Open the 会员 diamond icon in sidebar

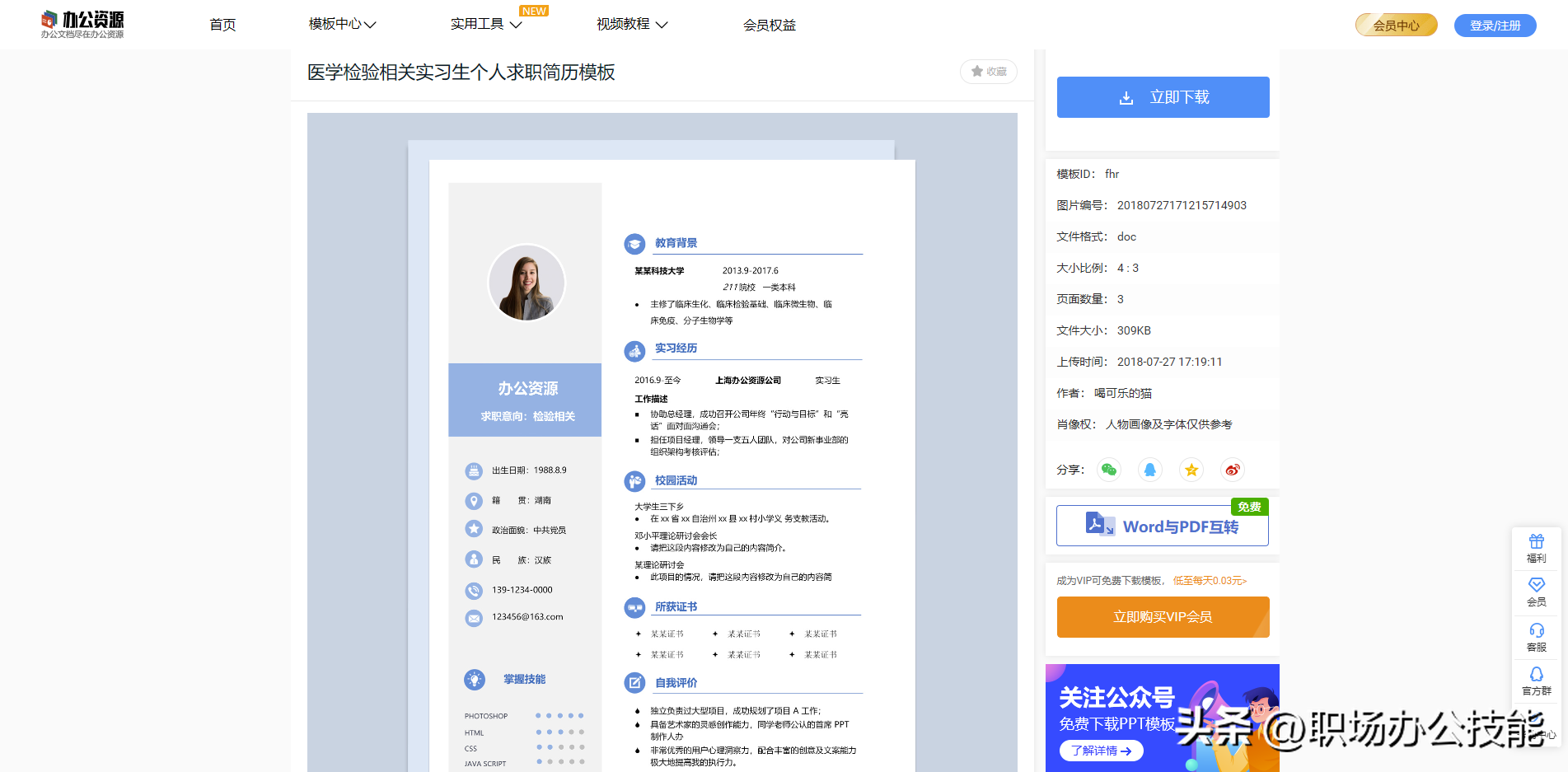(1536, 592)
